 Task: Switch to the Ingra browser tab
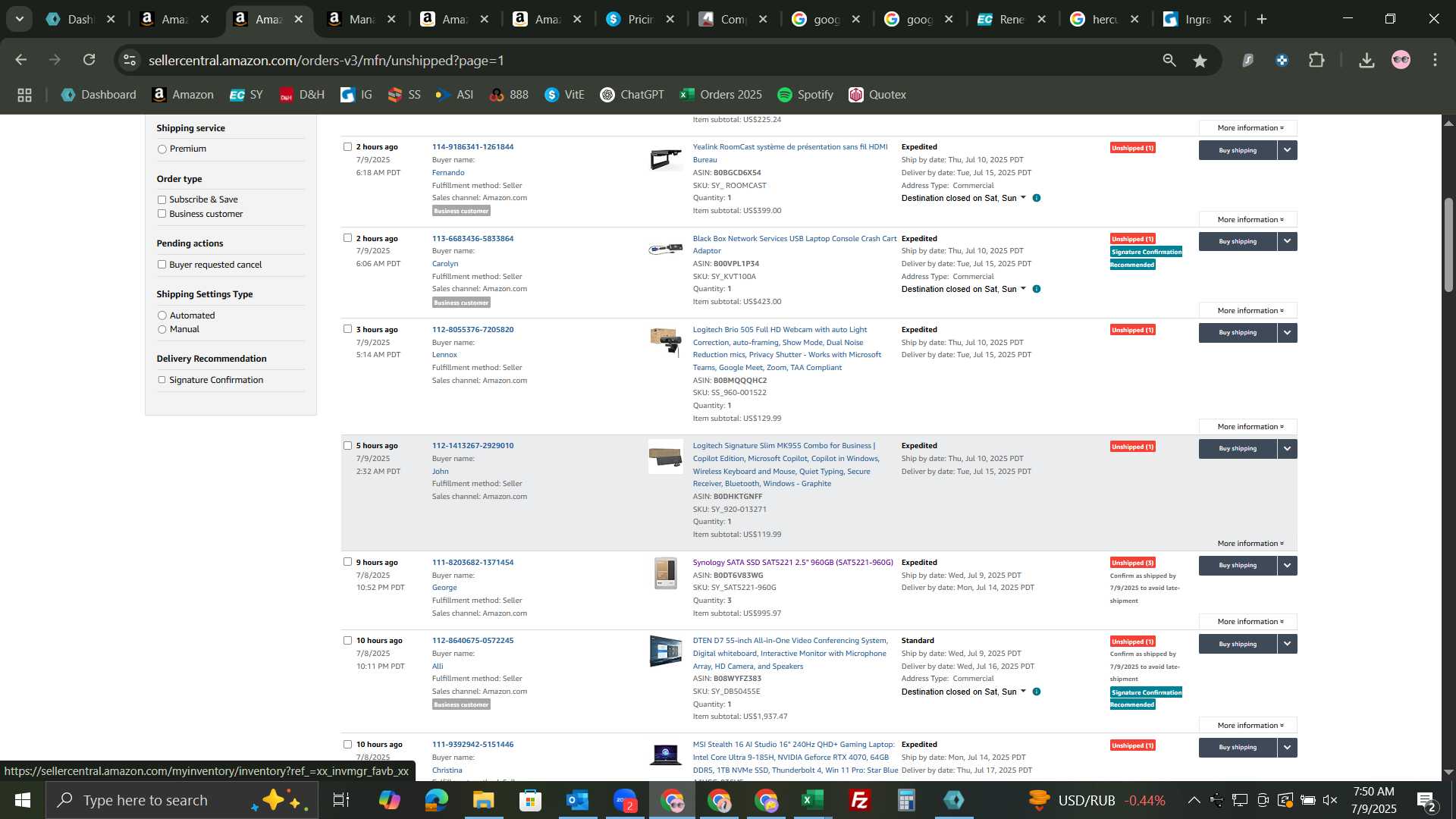pos(1197,20)
